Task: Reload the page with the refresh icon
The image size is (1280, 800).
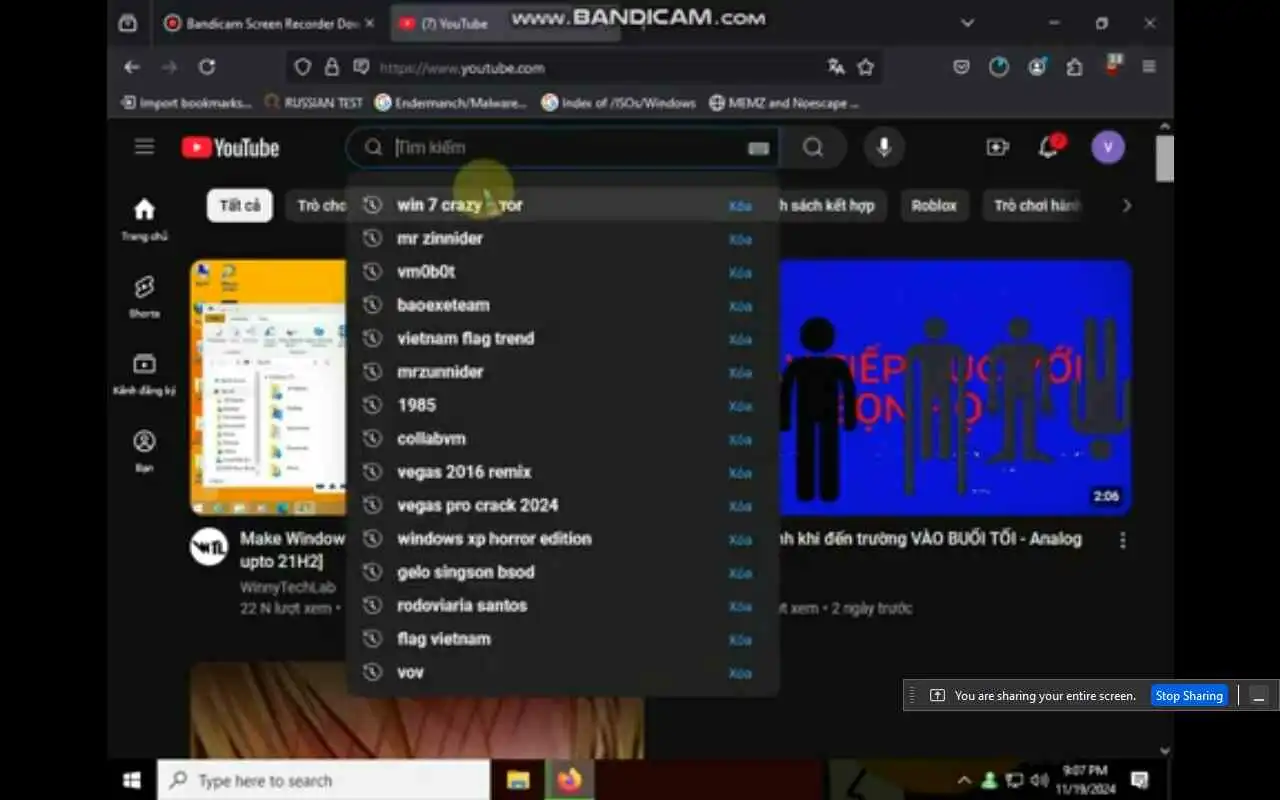Action: click(x=207, y=67)
